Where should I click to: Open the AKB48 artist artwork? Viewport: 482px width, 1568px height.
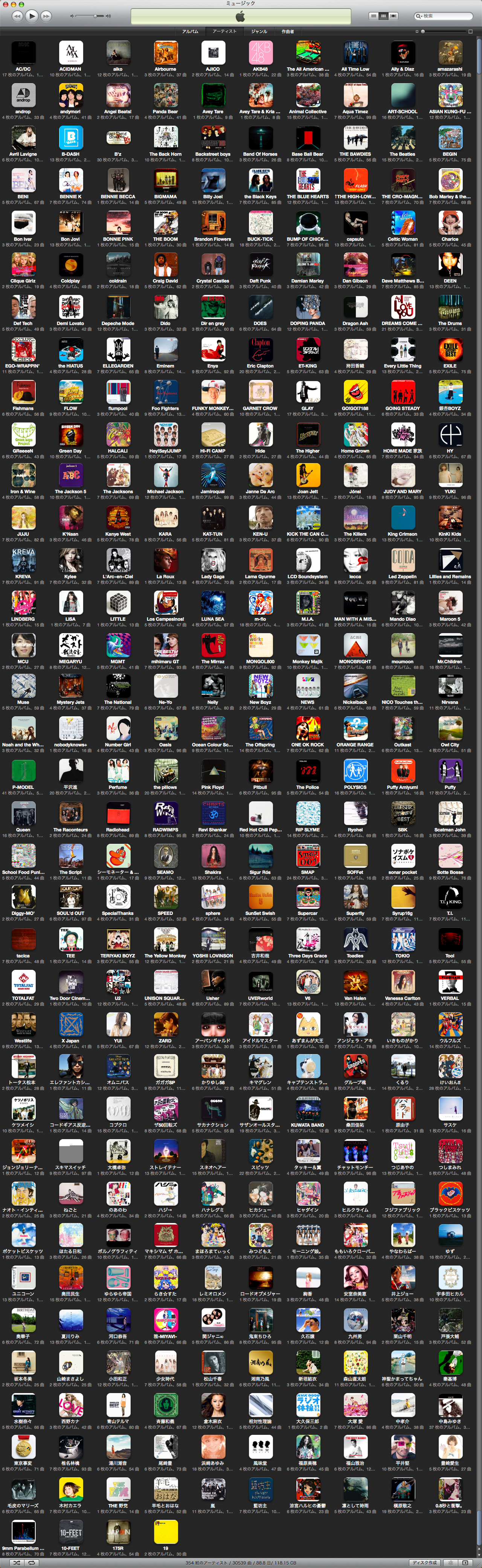click(x=260, y=53)
